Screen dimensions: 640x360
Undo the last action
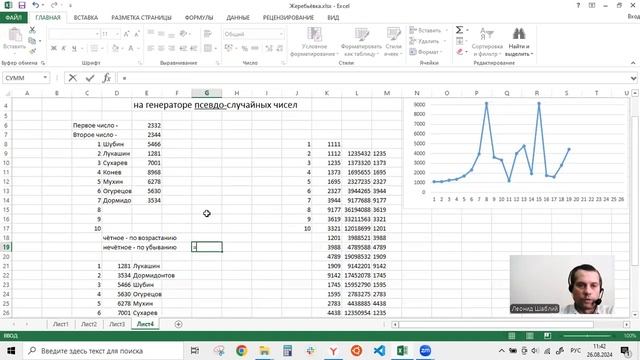pyautogui.click(x=36, y=6)
